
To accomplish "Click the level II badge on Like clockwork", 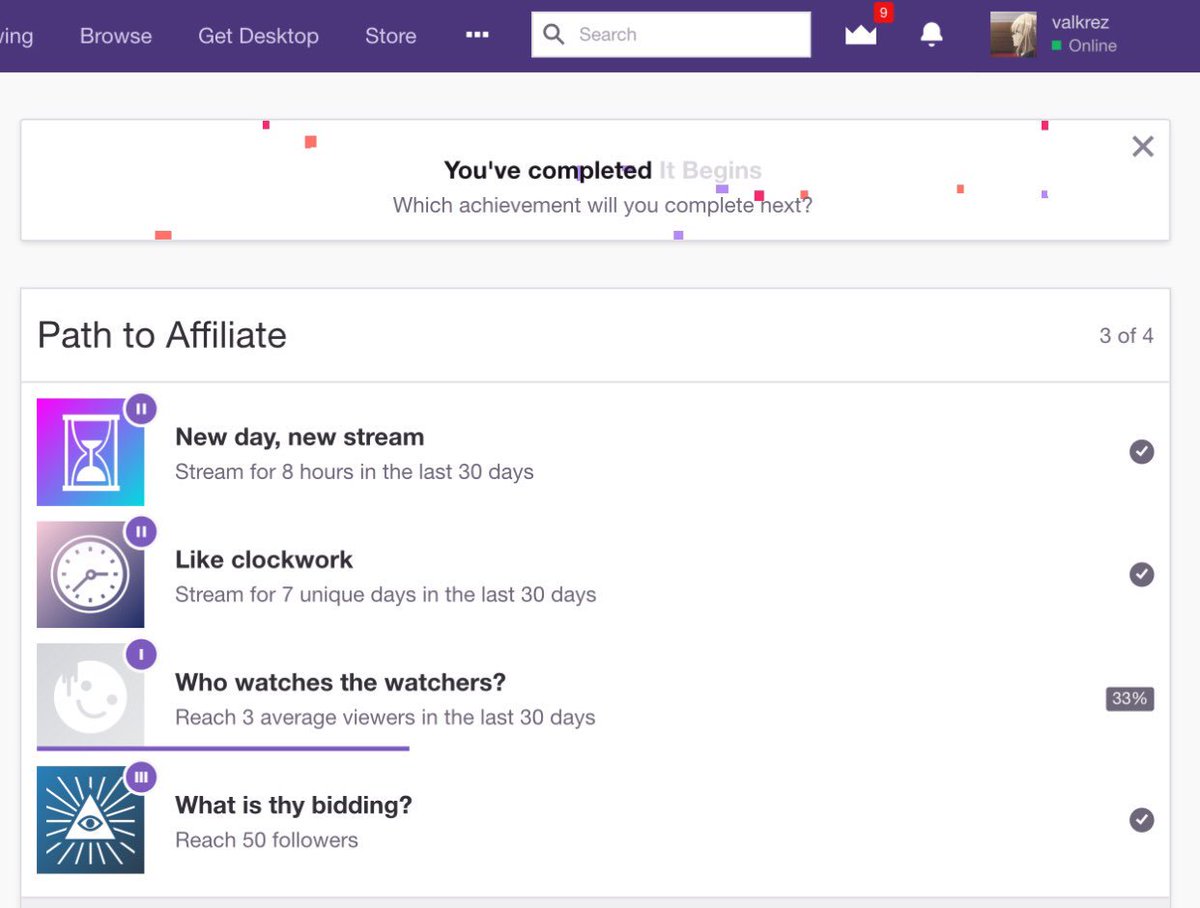I will pyautogui.click(x=141, y=531).
